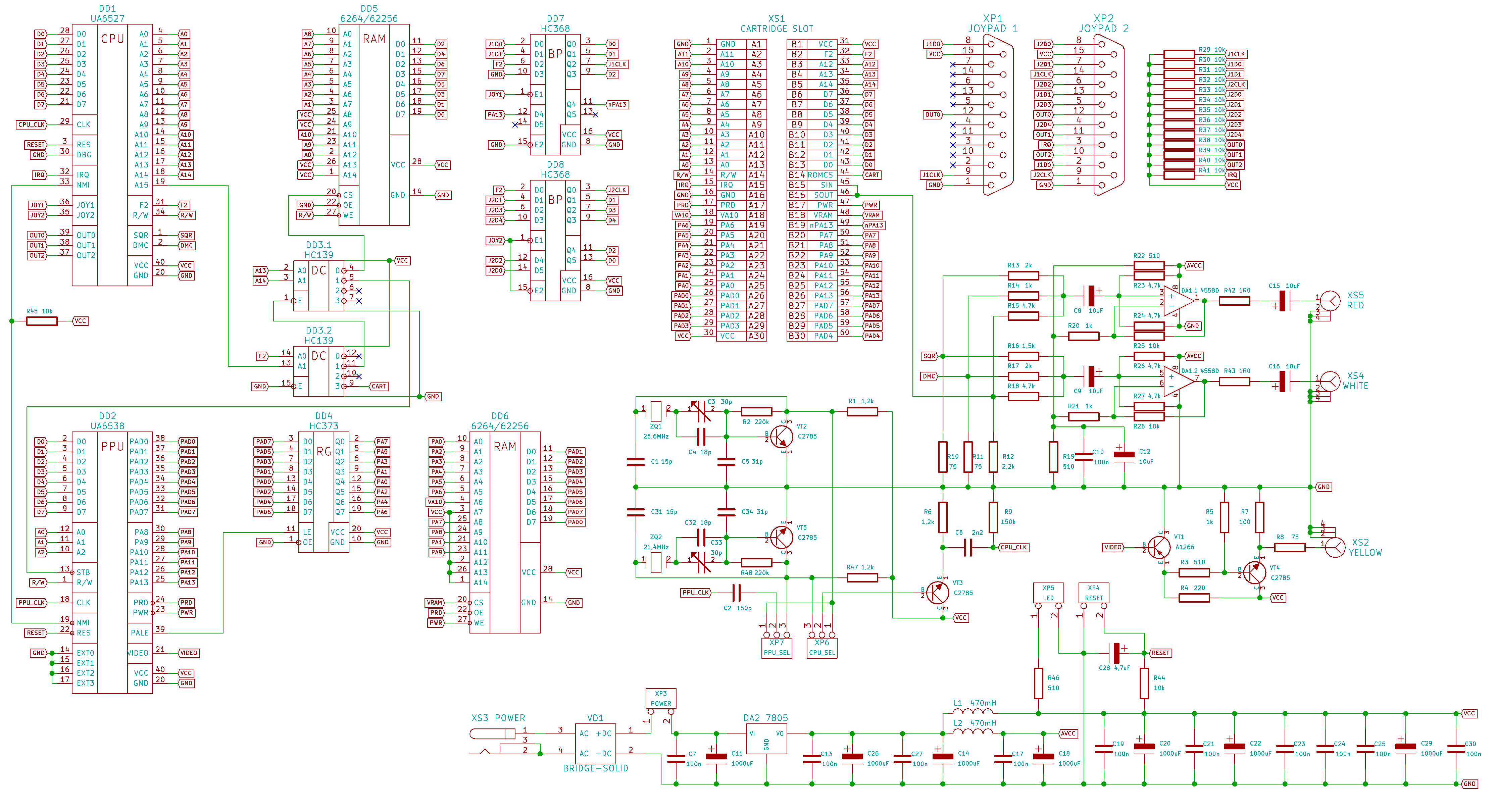
Task: Select the R45 10k resistor
Action: (42, 321)
